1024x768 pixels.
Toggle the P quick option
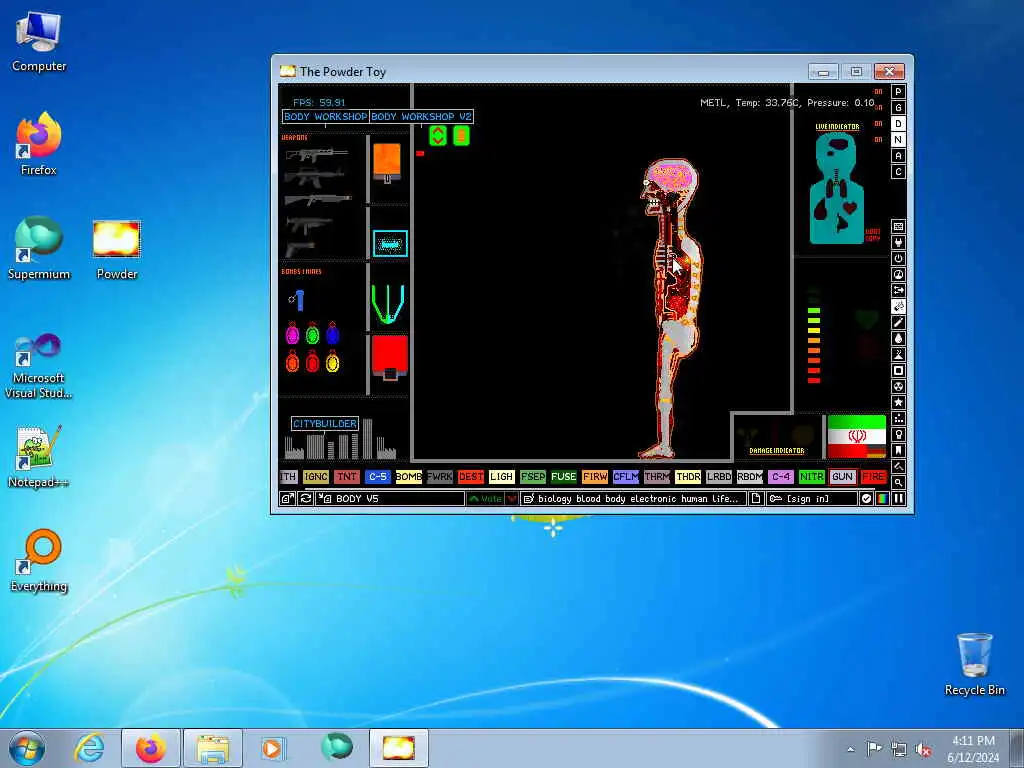click(x=898, y=91)
